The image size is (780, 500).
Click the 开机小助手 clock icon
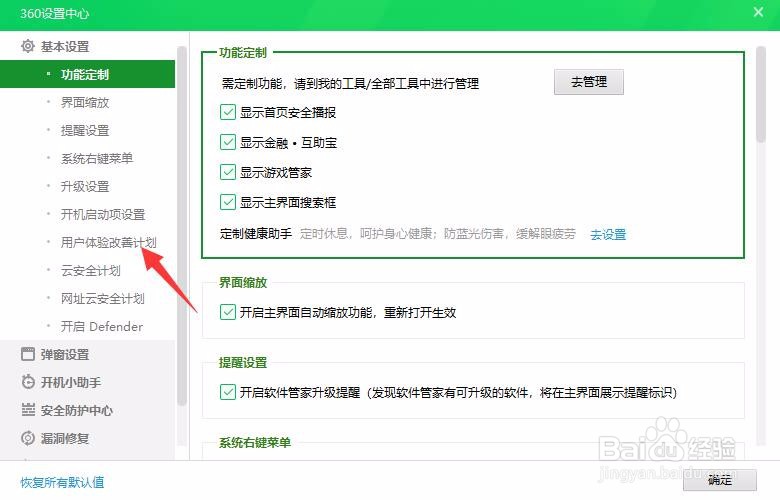[x=28, y=382]
